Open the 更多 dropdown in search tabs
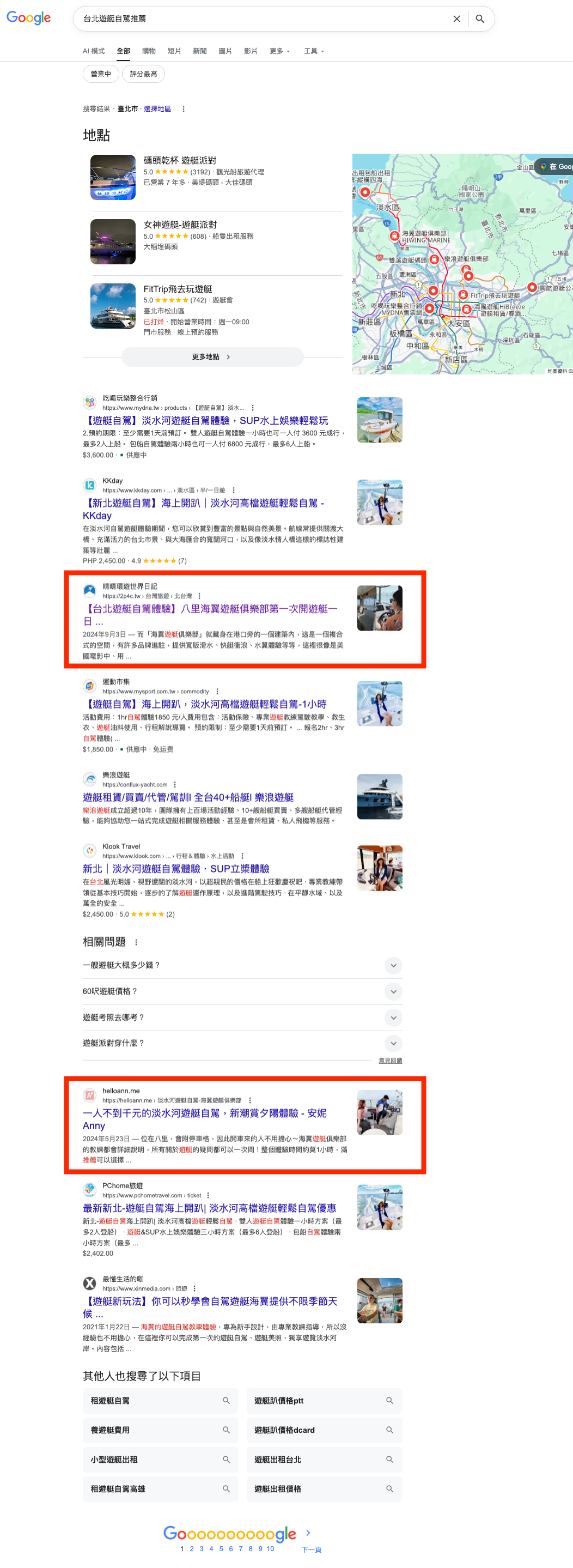Image resolution: width=573 pixels, height=1568 pixels. 279,51
